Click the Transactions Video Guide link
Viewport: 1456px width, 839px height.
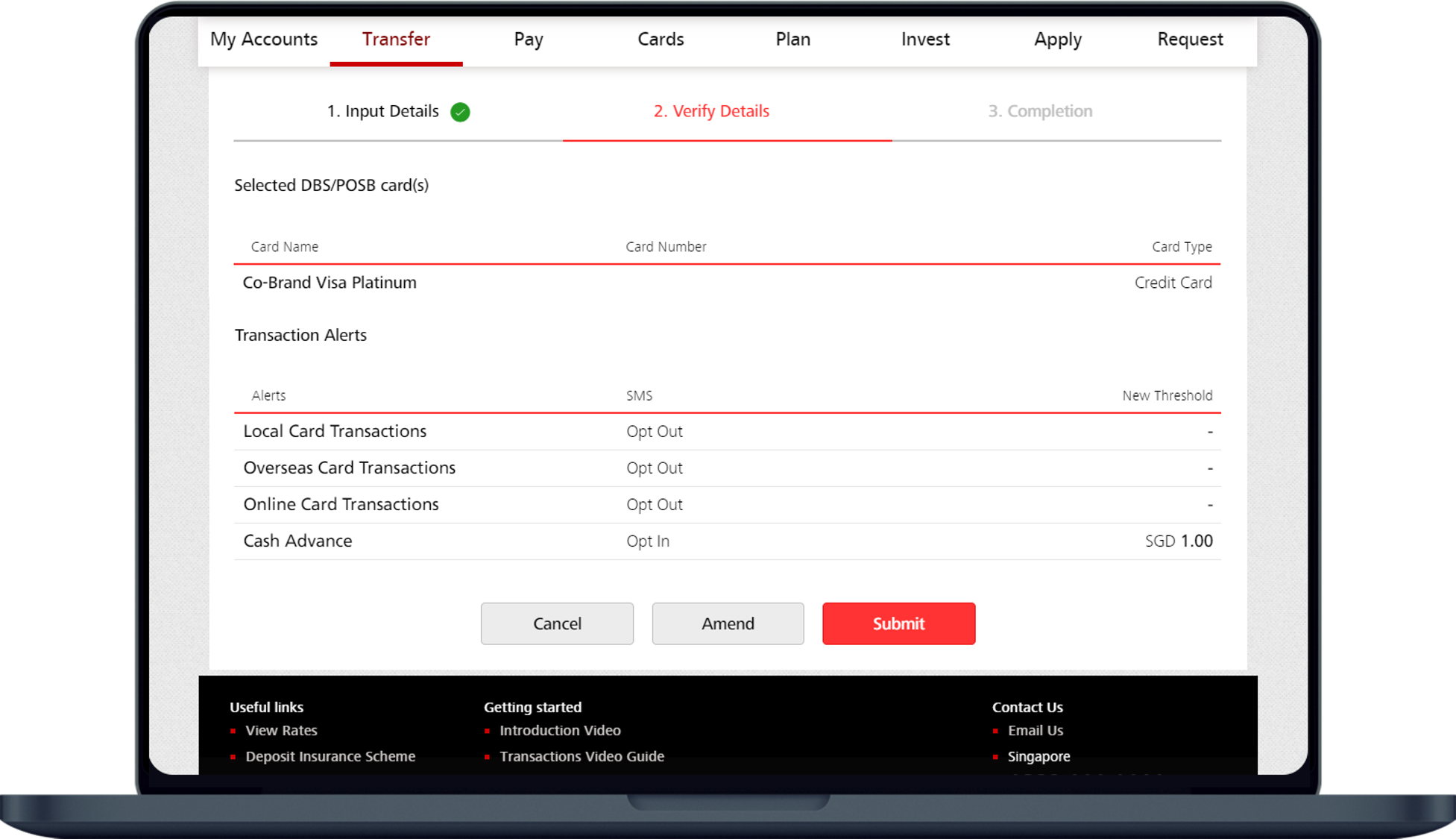tap(582, 756)
